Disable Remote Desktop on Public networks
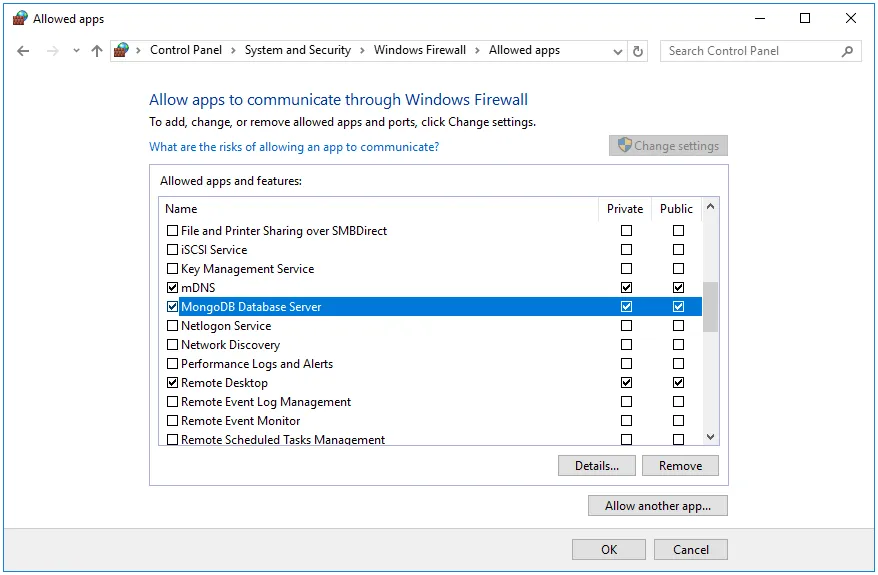Image resolution: width=878 pixels, height=575 pixels. [678, 383]
